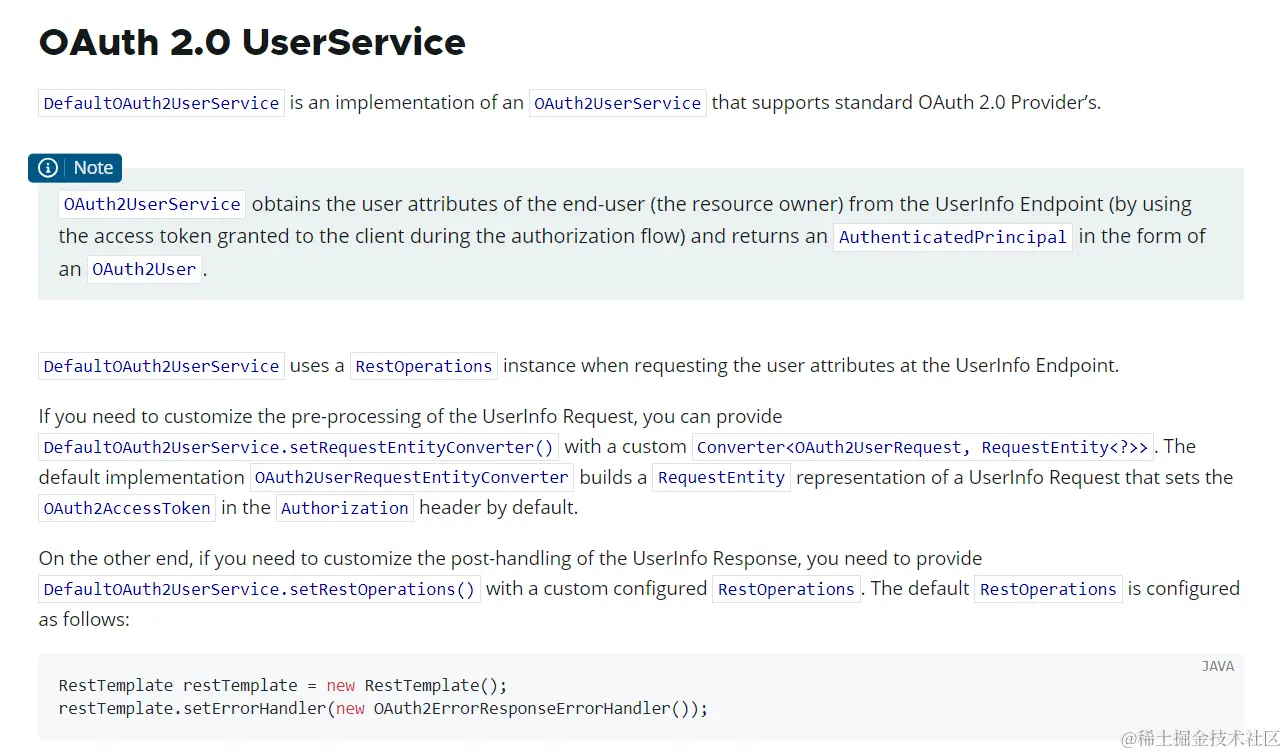Open the OAuth2UserRequestEntityConverter reference
The height and width of the screenshot is (755, 1287).
point(411,477)
